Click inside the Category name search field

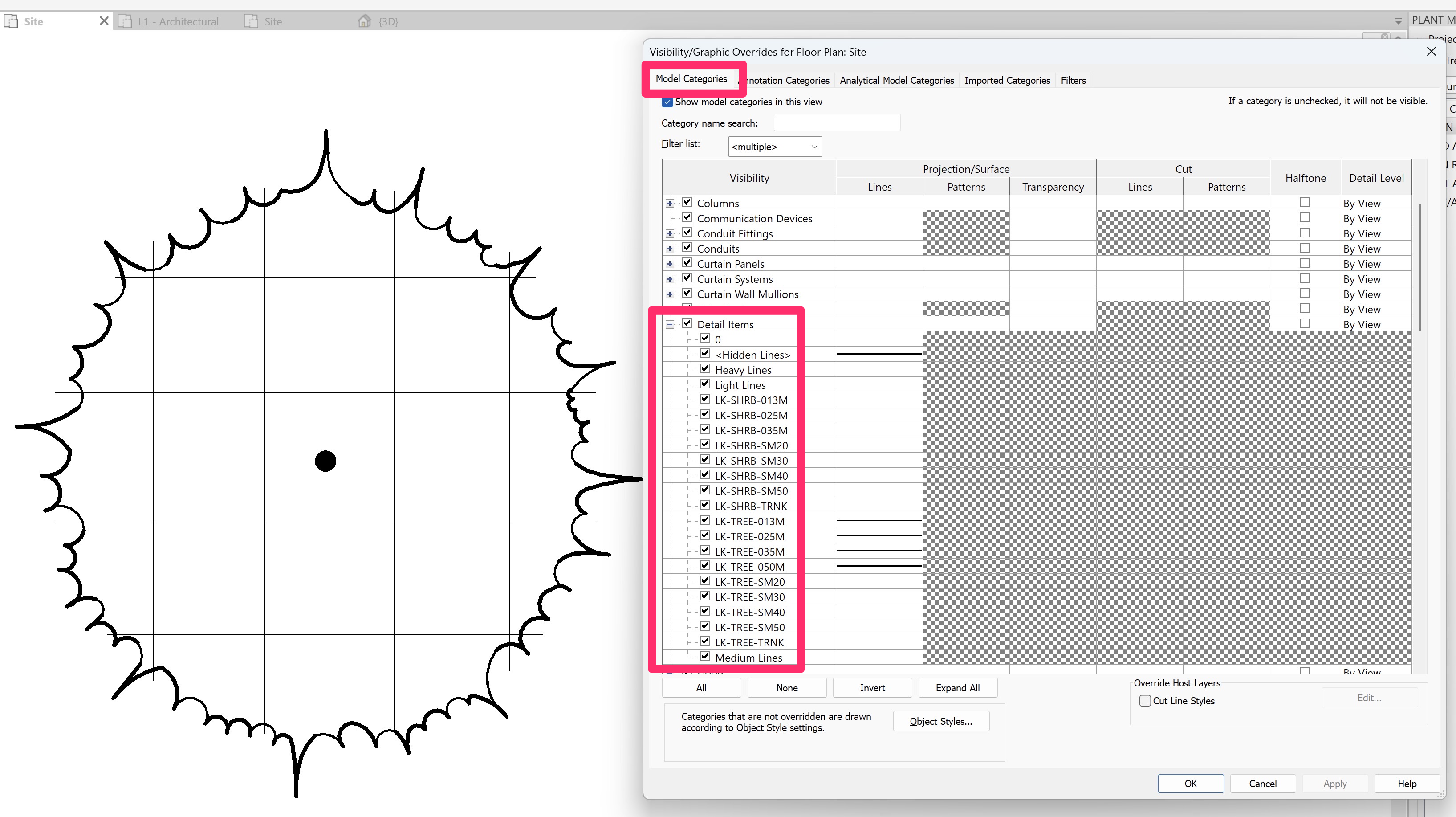(836, 123)
